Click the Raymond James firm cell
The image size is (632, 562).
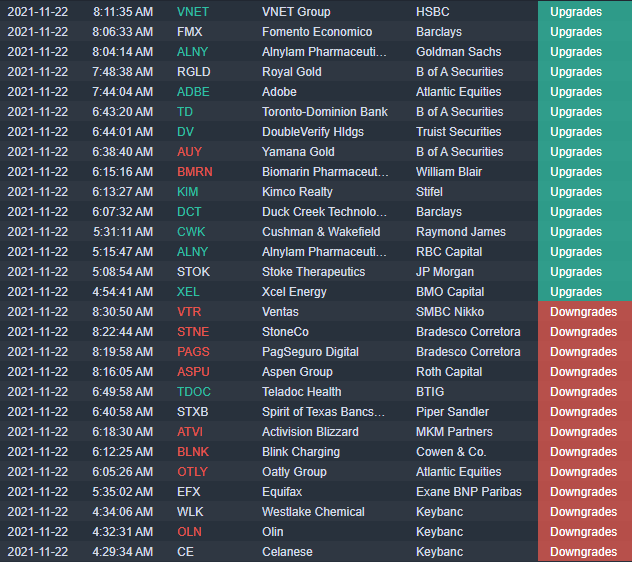click(x=460, y=232)
